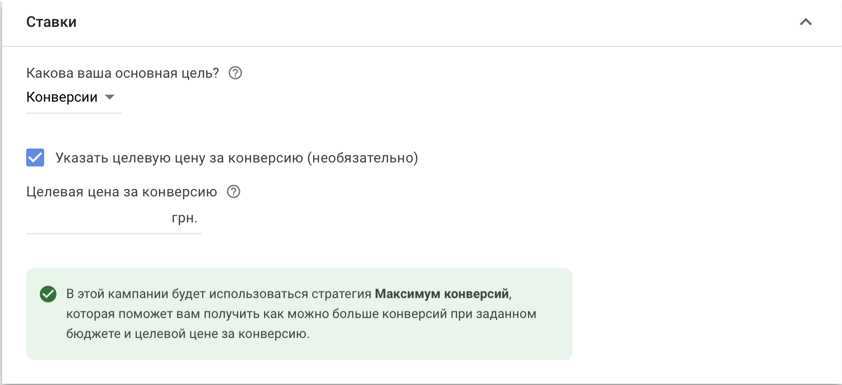Collapse the Ставки section using the chevron

point(805,23)
